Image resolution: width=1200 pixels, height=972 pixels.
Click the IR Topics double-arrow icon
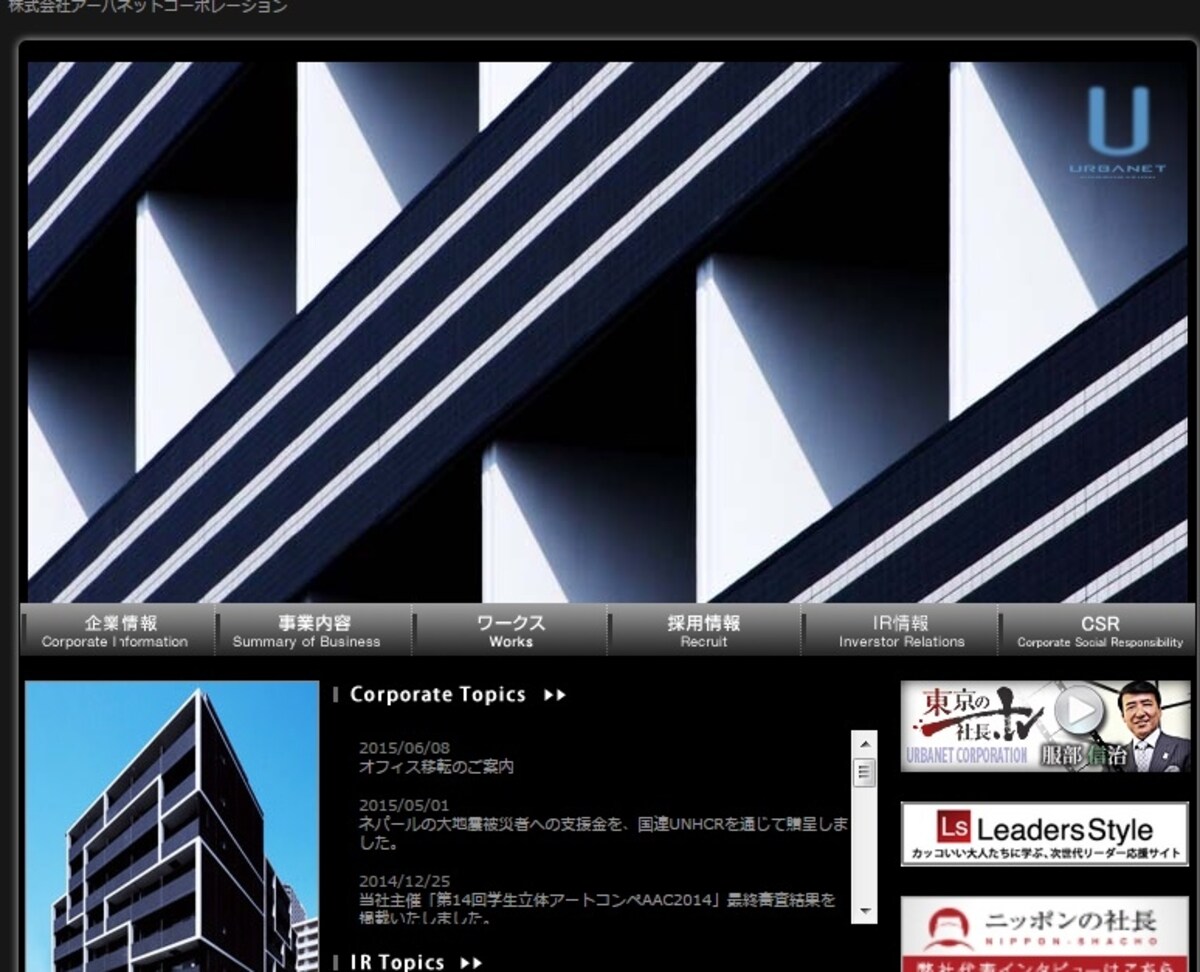point(471,963)
